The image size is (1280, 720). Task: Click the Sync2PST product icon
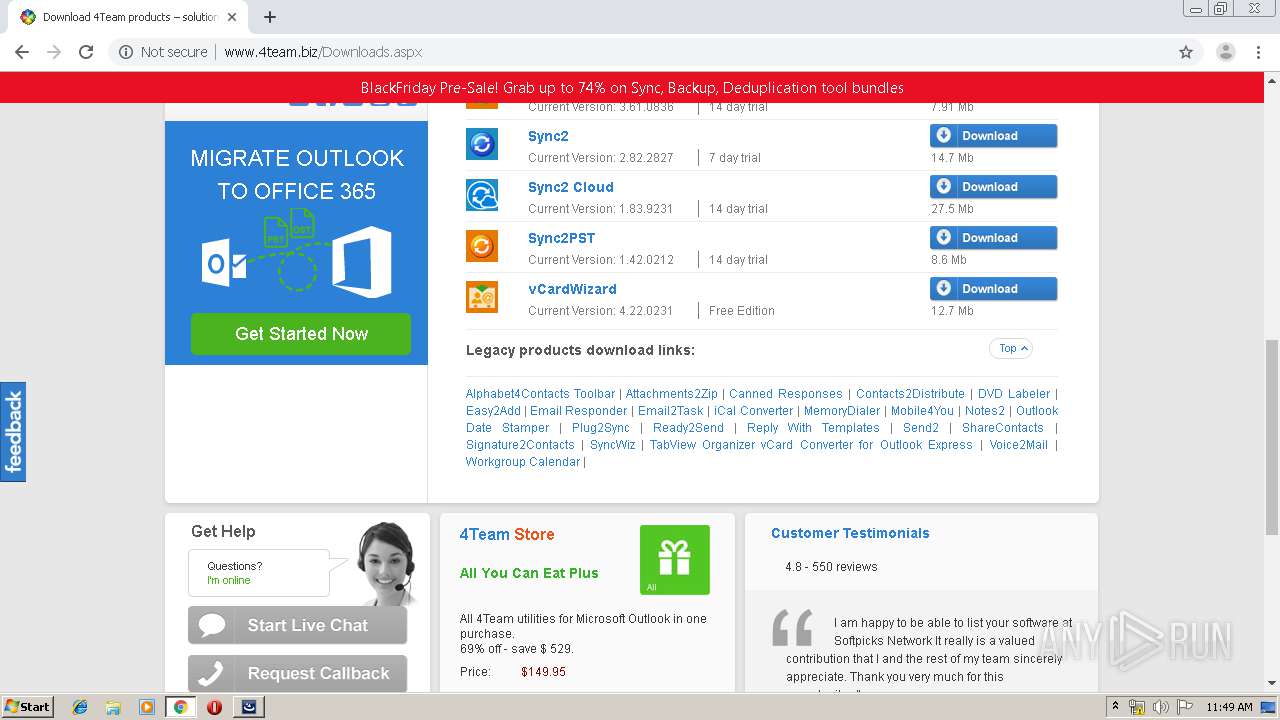(482, 246)
